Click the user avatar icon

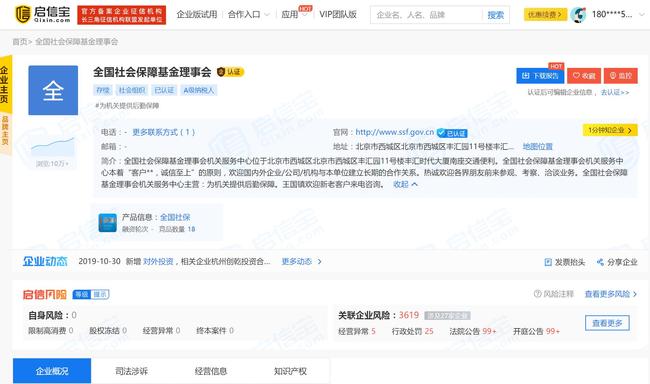[578, 15]
